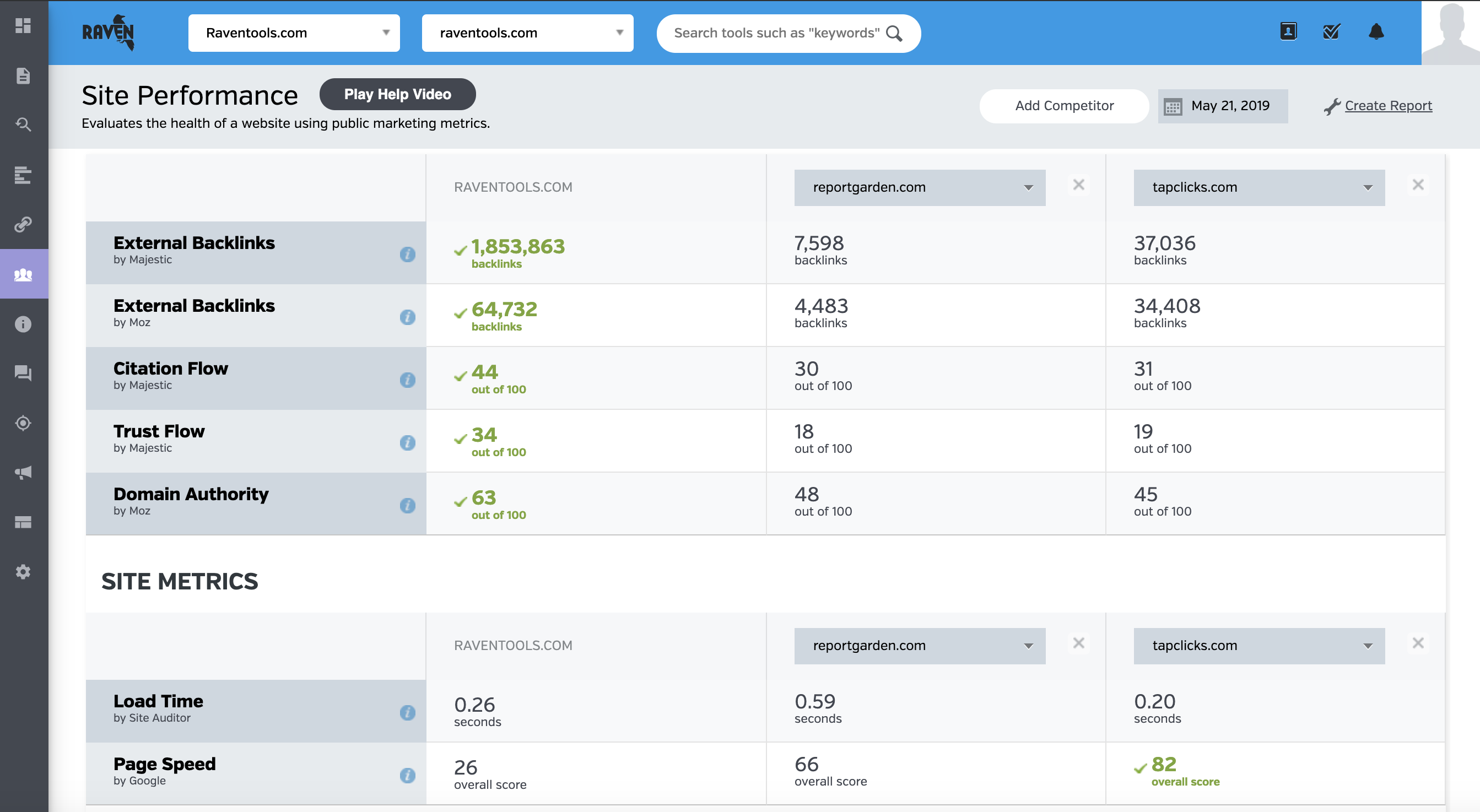This screenshot has height=812, width=1480.
Task: Open the May 21, 2019 date picker
Action: click(x=1223, y=106)
